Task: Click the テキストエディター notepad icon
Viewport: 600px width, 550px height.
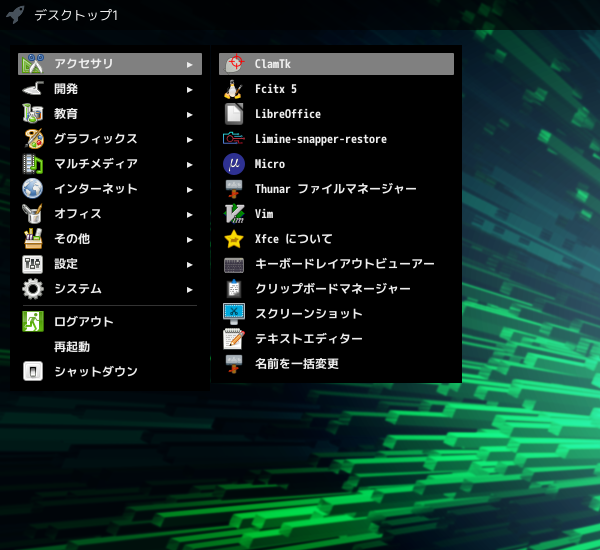Action: pos(234,339)
